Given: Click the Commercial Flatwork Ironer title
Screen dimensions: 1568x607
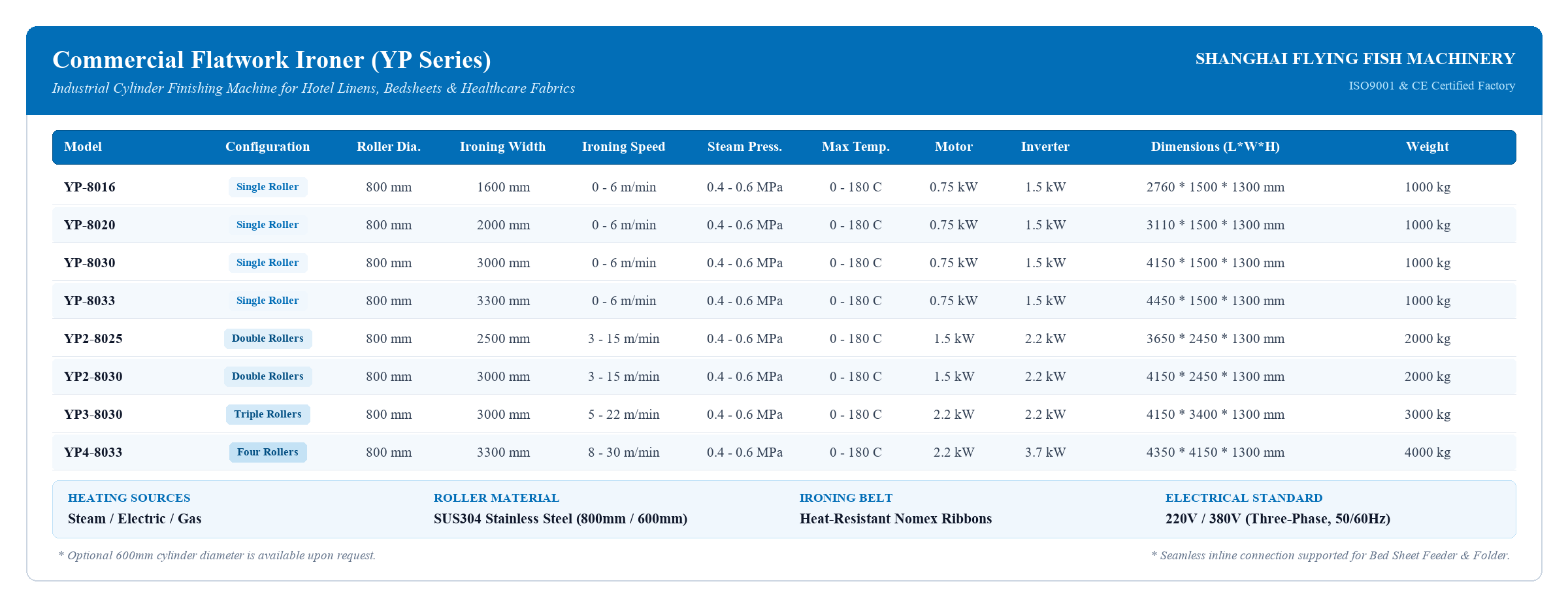Looking at the screenshot, I should (x=272, y=59).
